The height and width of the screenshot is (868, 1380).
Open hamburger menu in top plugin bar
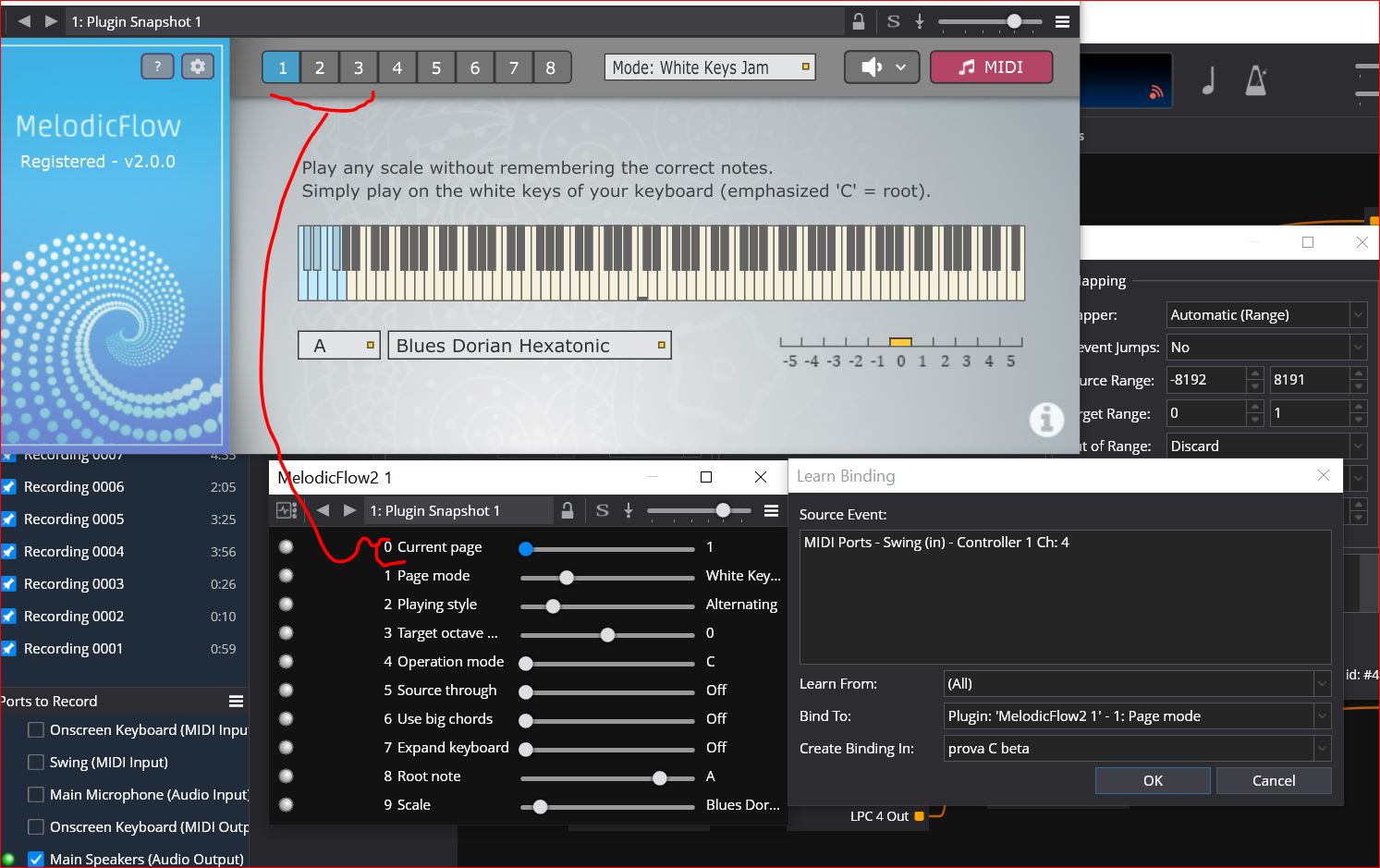point(1063,21)
